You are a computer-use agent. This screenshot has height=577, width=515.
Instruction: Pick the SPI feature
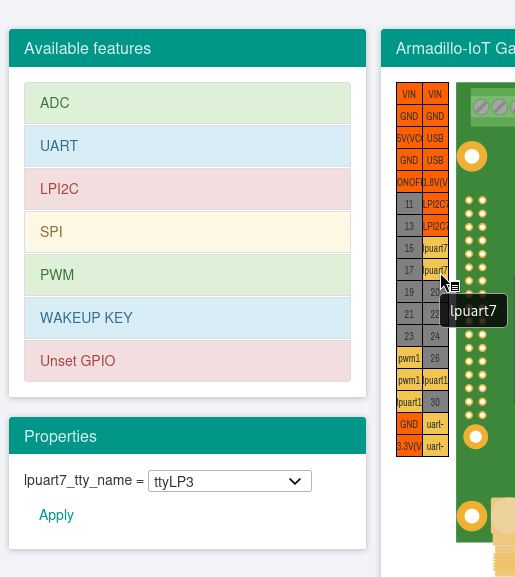click(x=187, y=232)
